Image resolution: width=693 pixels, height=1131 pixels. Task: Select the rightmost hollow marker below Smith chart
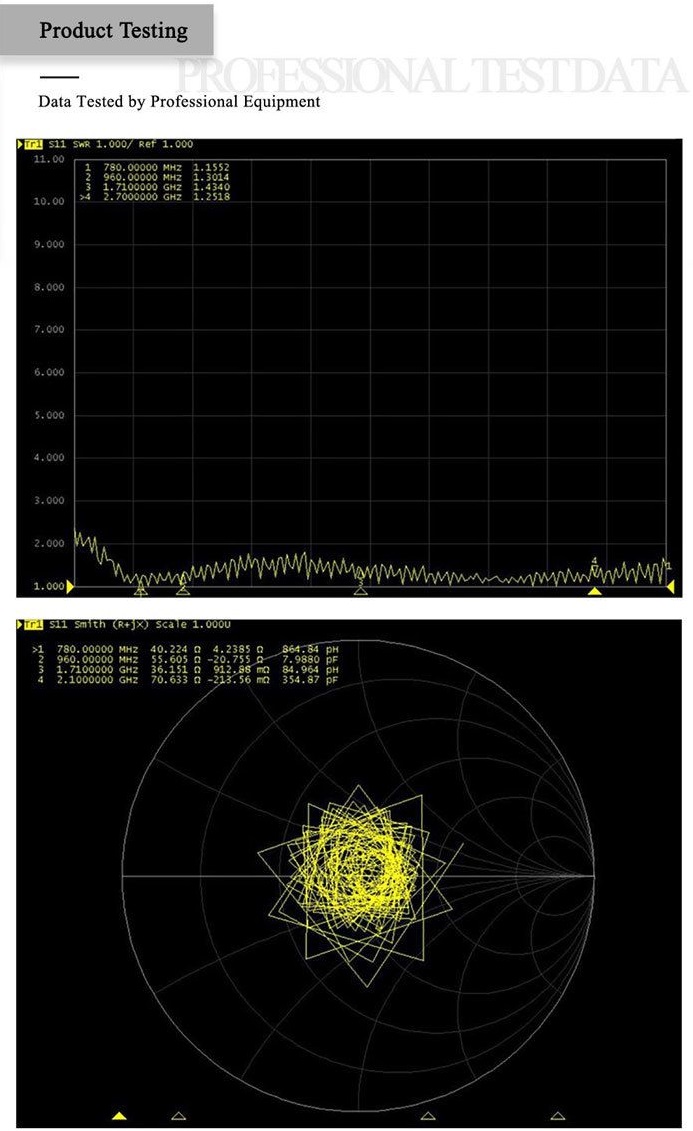coord(557,1116)
